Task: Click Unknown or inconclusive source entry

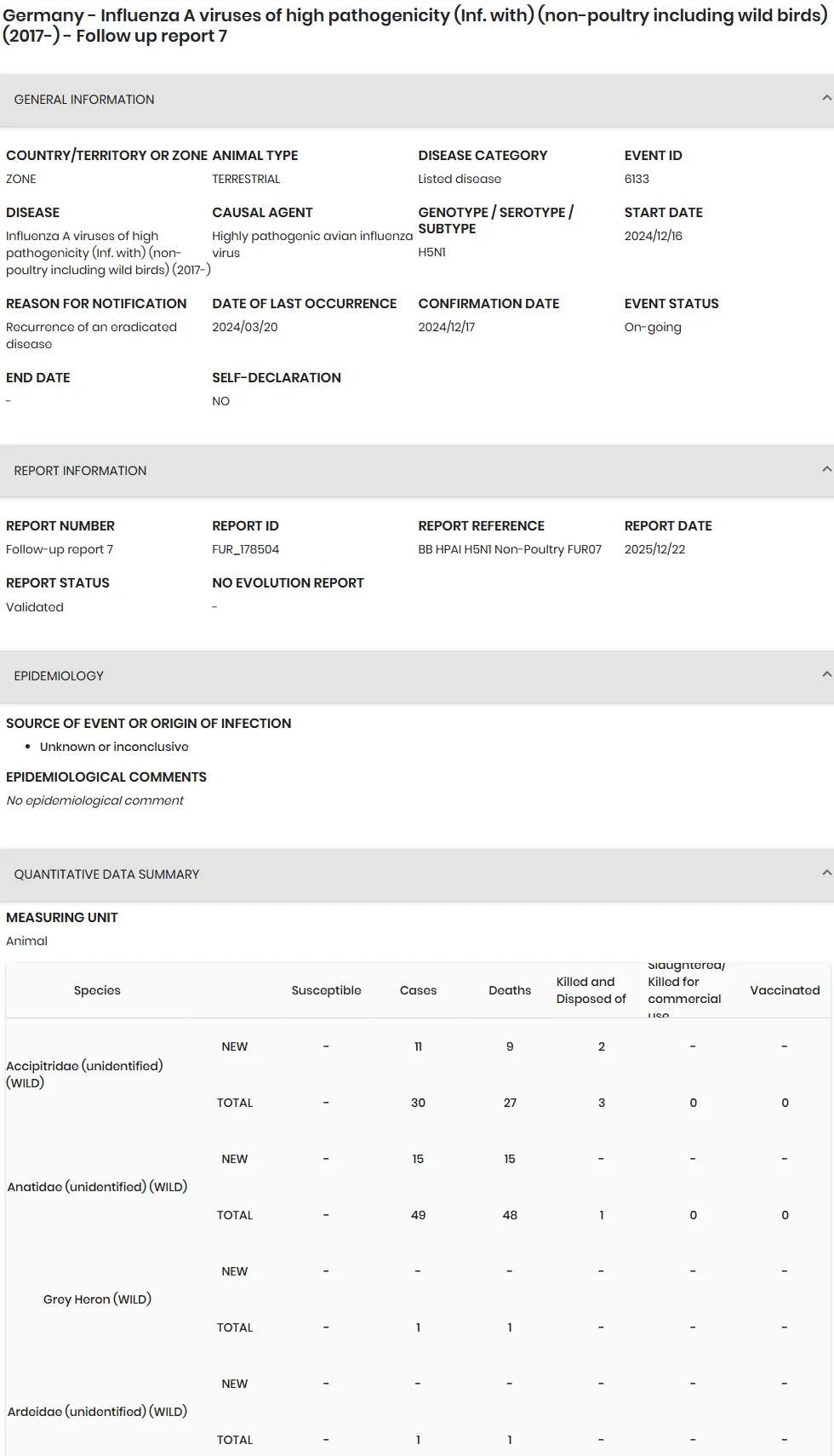Action: 114,747
